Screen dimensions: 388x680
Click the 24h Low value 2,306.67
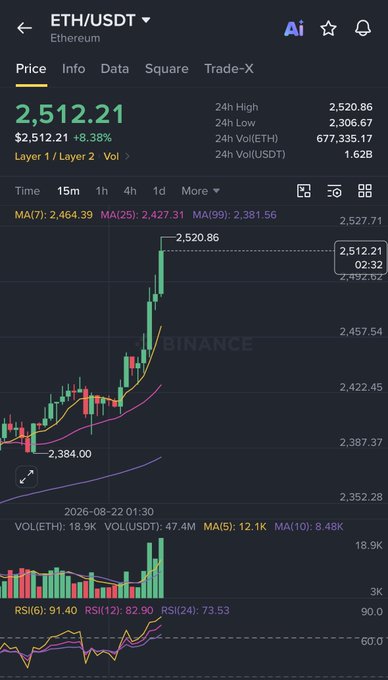point(351,123)
